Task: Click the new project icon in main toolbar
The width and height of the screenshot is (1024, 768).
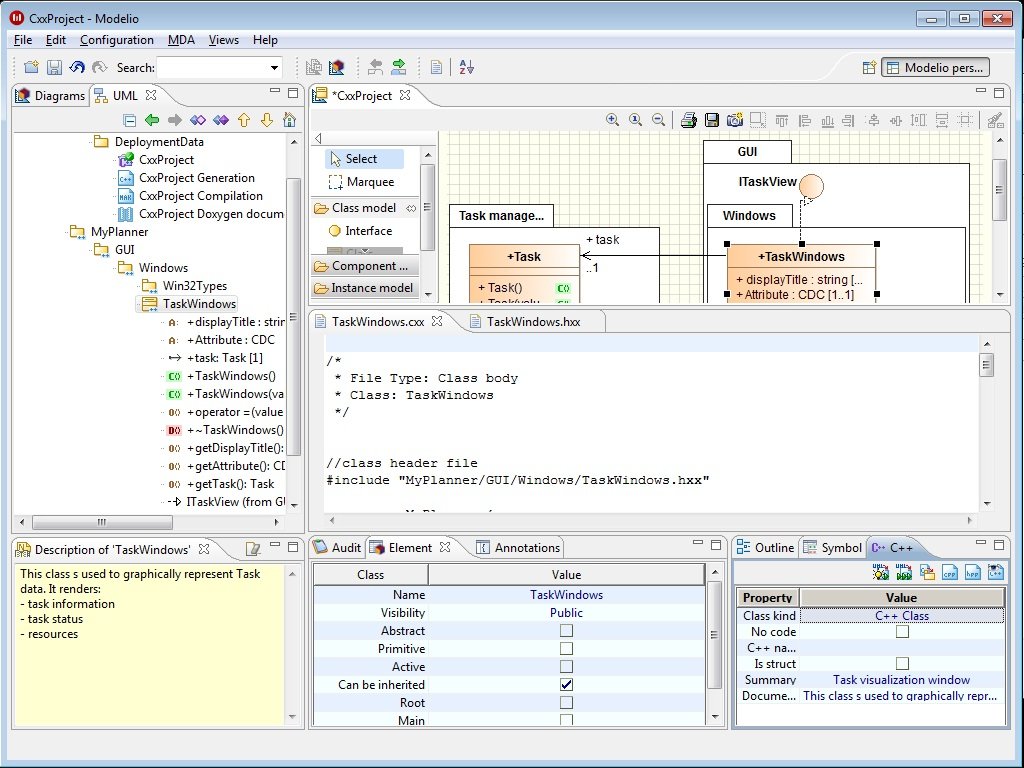Action: pyautogui.click(x=31, y=67)
